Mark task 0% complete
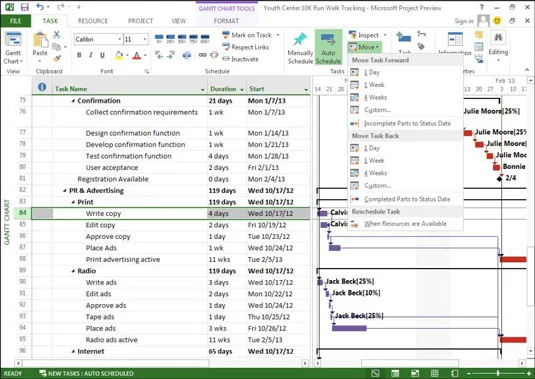Image resolution: width=535 pixels, height=379 pixels. [159, 39]
